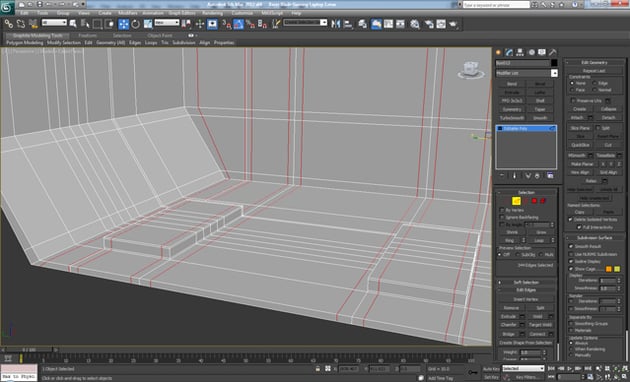The width and height of the screenshot is (630, 382).
Task: Switch to the Freeform ribbon tab
Action: [88, 35]
